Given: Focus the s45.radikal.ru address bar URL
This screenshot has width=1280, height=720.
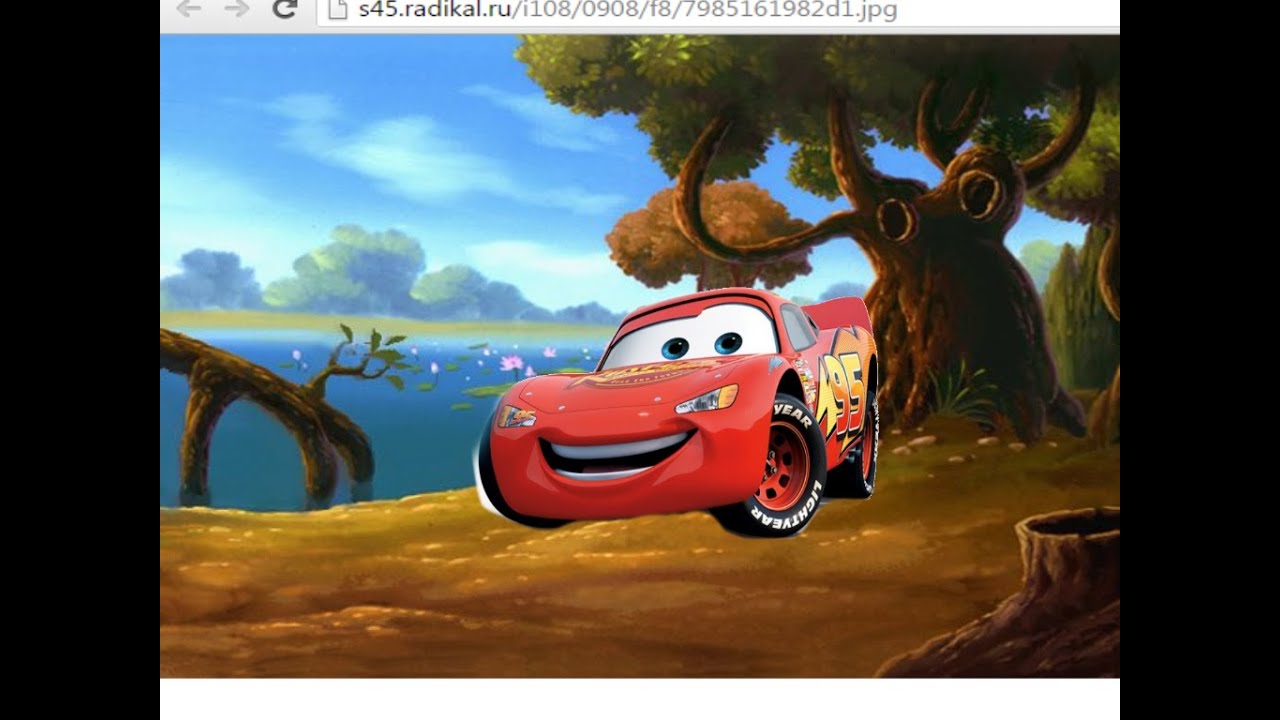Looking at the screenshot, I should [627, 10].
